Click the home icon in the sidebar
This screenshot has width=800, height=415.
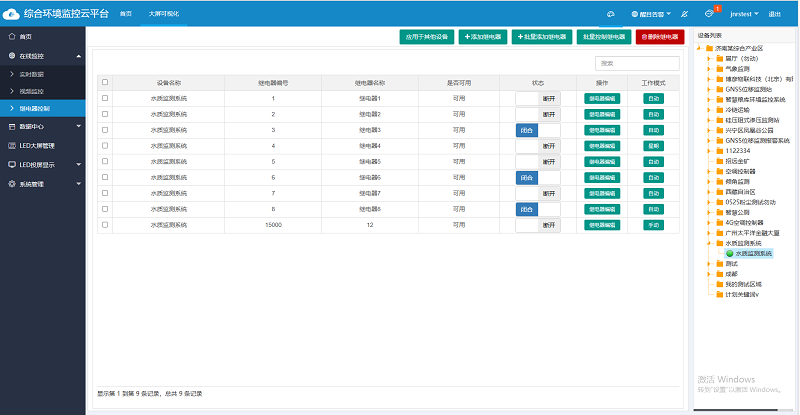coord(11,36)
